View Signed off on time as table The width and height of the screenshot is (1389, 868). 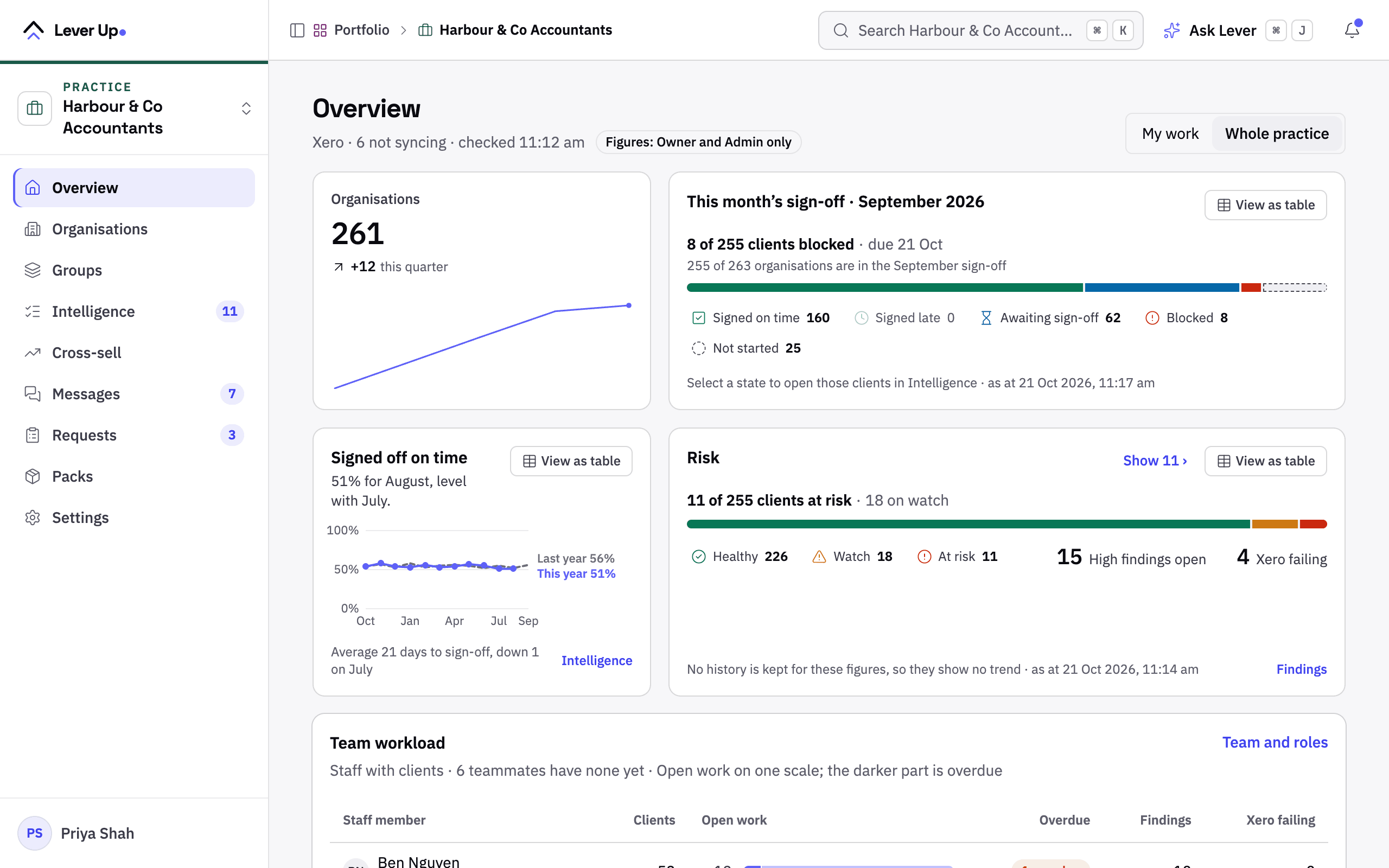tap(571, 461)
